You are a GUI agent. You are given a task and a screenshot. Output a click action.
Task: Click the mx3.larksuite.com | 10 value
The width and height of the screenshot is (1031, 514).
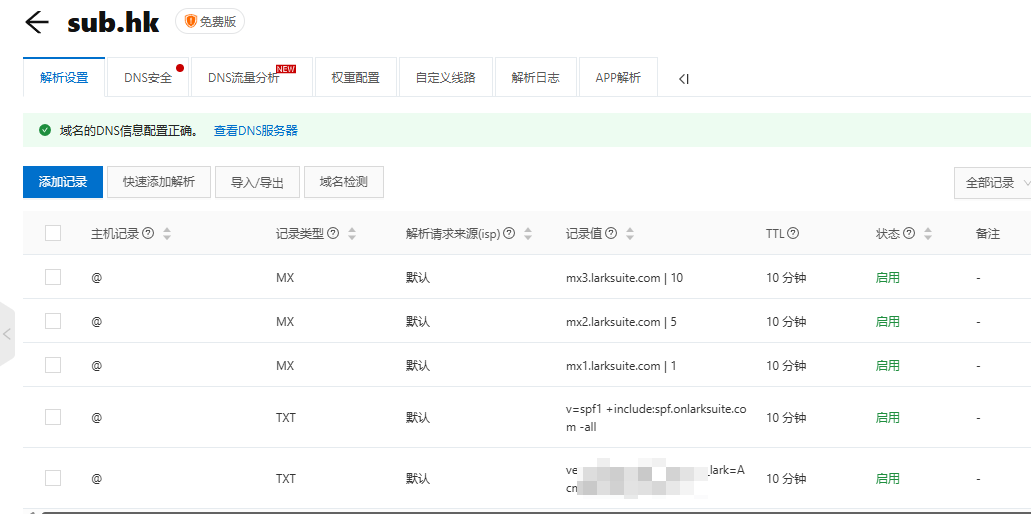[x=624, y=278]
